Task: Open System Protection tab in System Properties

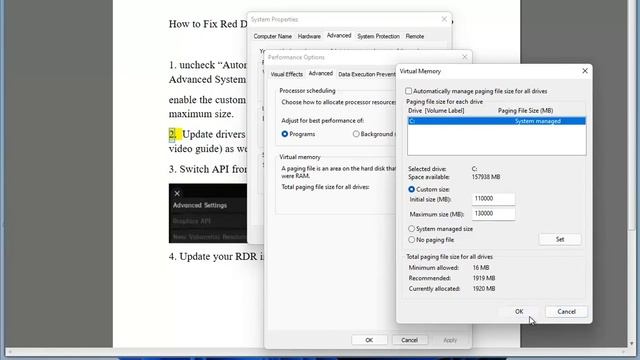Action: coord(378,36)
